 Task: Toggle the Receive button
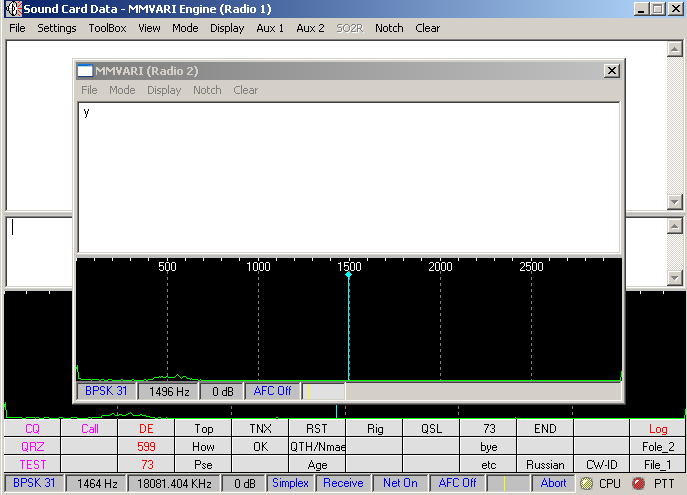(x=343, y=483)
